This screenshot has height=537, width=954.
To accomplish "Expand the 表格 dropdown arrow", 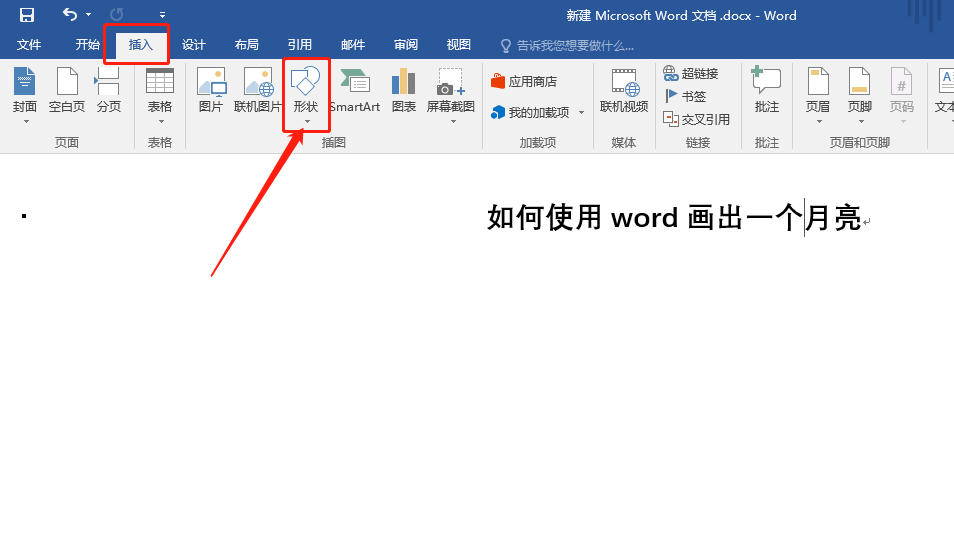I will (161, 122).
